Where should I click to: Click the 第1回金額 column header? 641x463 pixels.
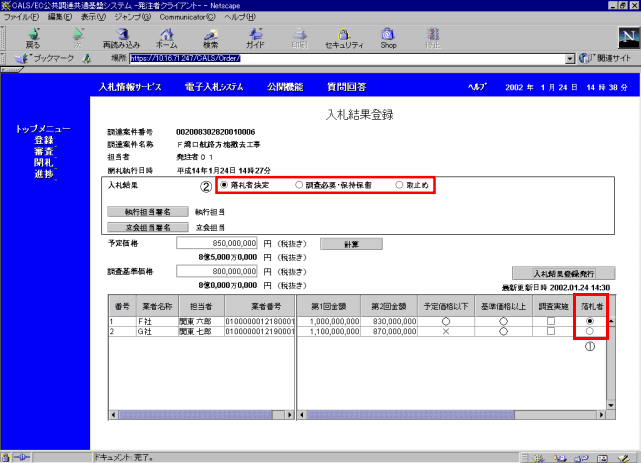[329, 306]
